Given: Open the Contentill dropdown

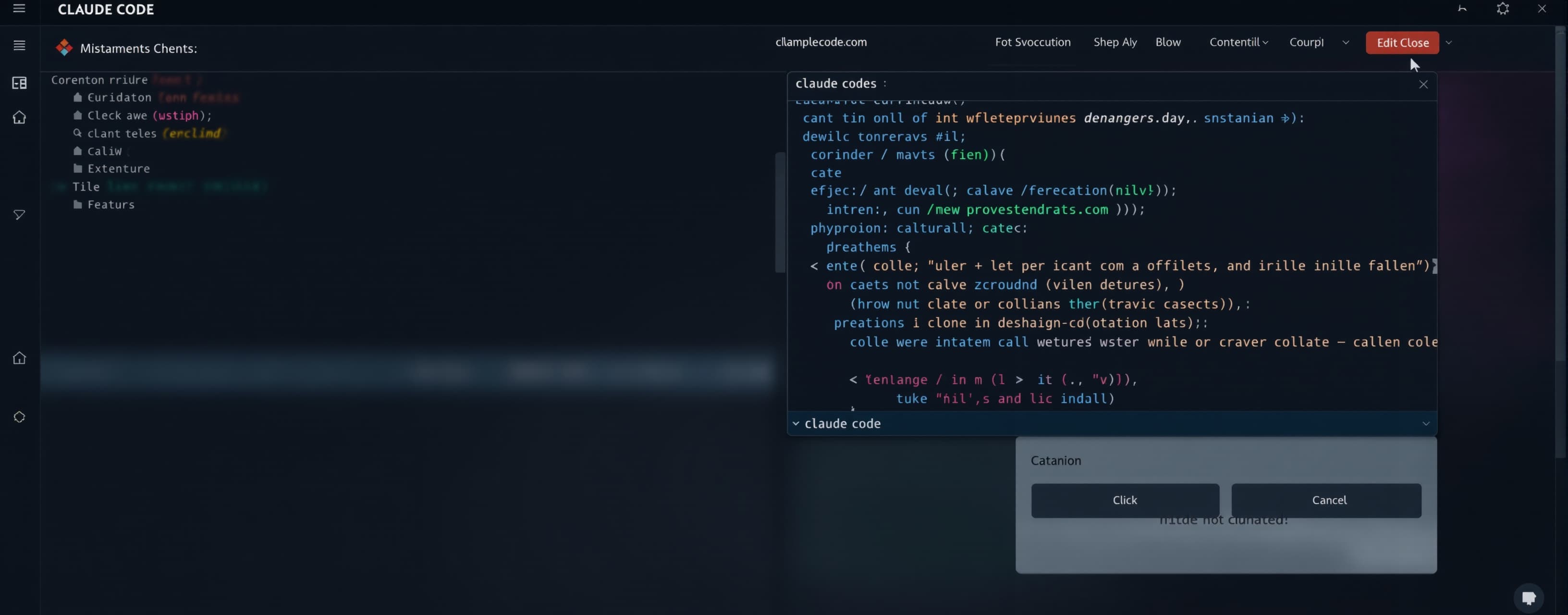Looking at the screenshot, I should click(1239, 42).
